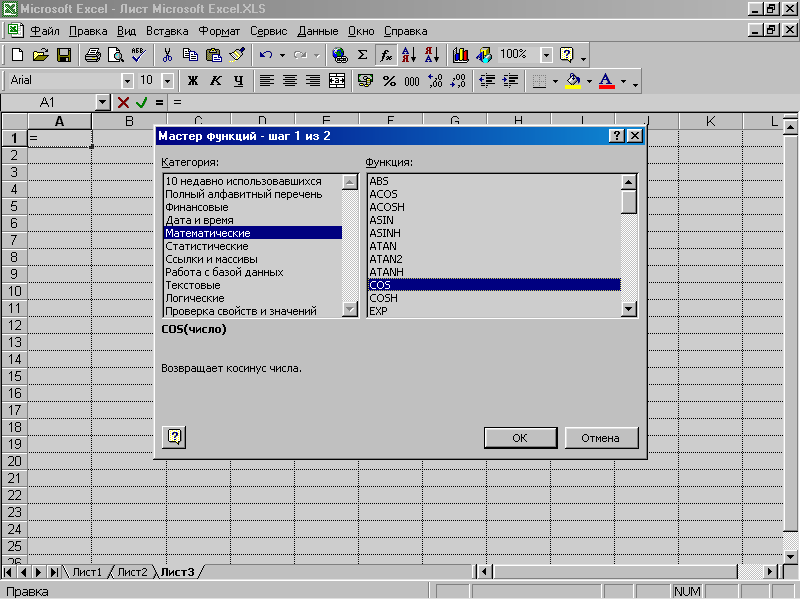The image size is (800, 600).
Task: Click the New workbook icon
Action: 17,55
